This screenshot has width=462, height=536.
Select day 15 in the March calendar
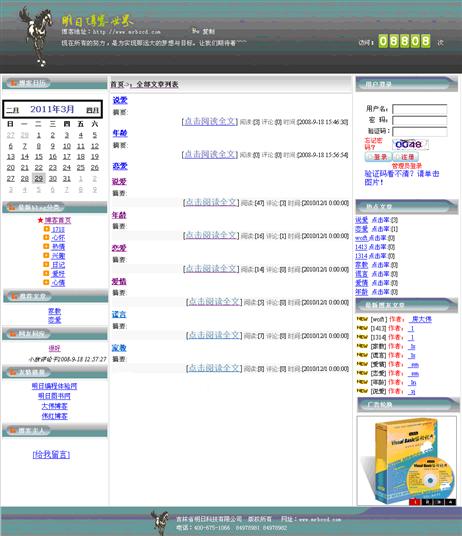(39, 157)
